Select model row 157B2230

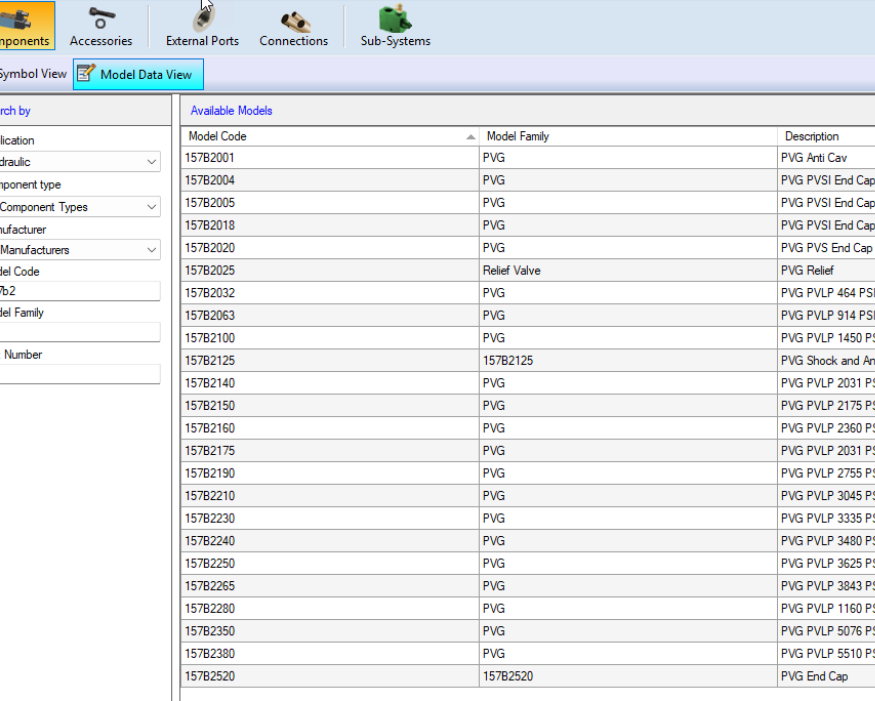point(528,518)
